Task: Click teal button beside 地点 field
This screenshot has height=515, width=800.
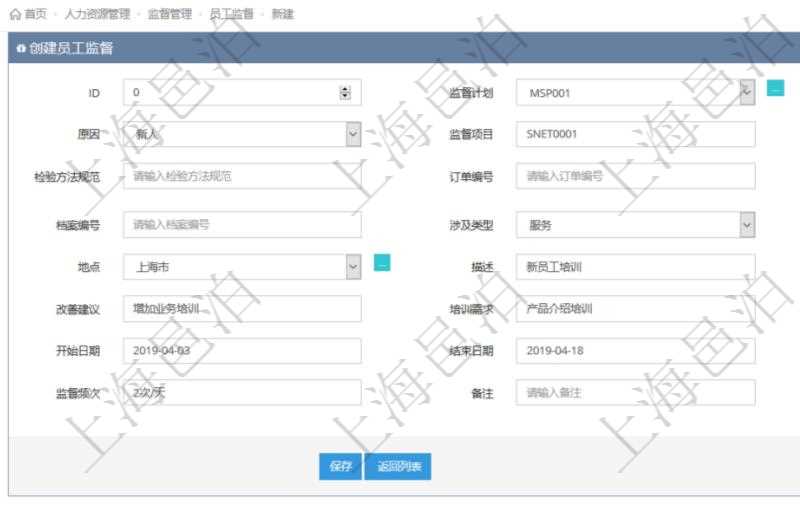Action: [x=382, y=262]
